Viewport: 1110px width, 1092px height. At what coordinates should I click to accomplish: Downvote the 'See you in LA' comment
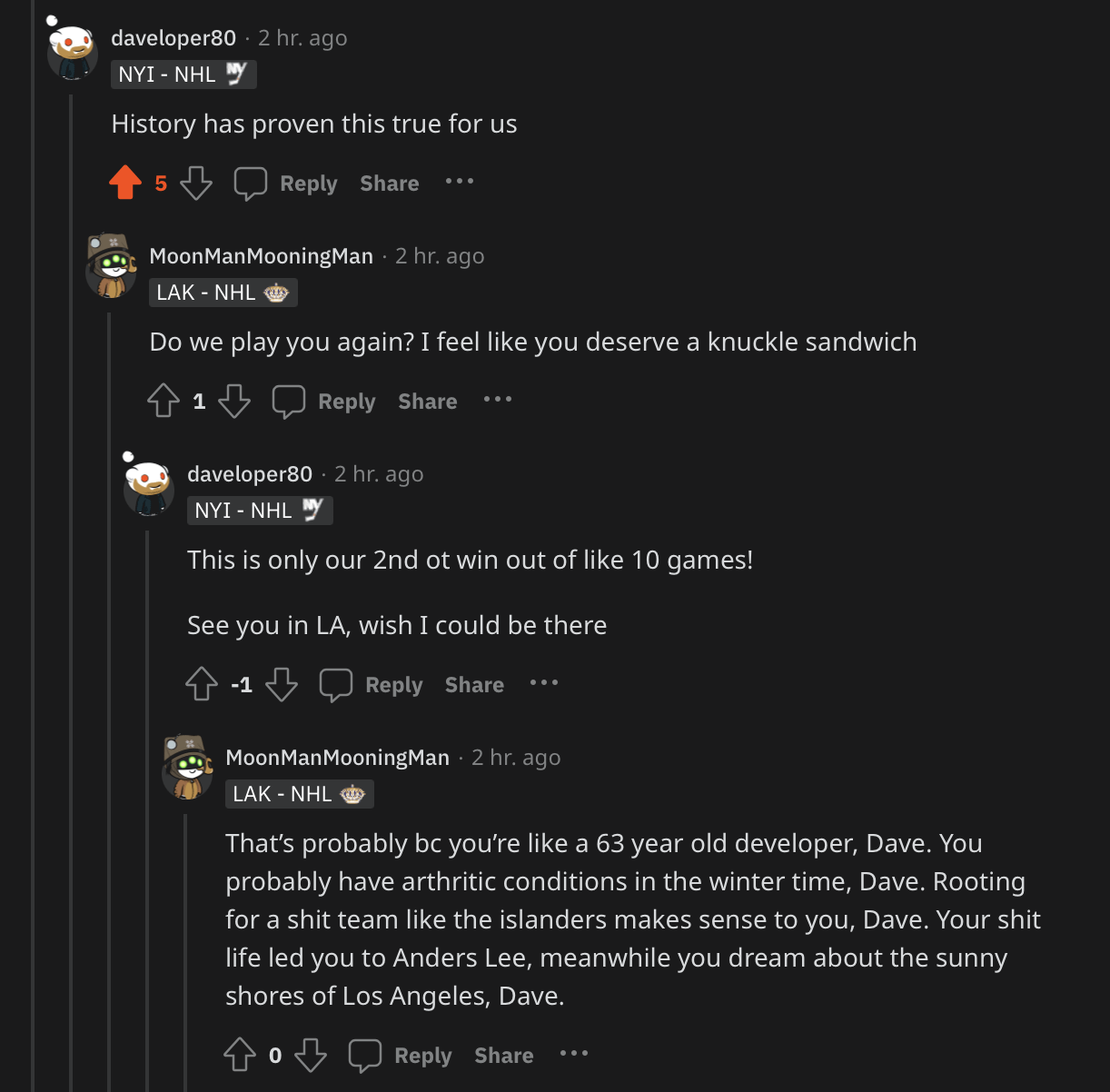coord(282,684)
